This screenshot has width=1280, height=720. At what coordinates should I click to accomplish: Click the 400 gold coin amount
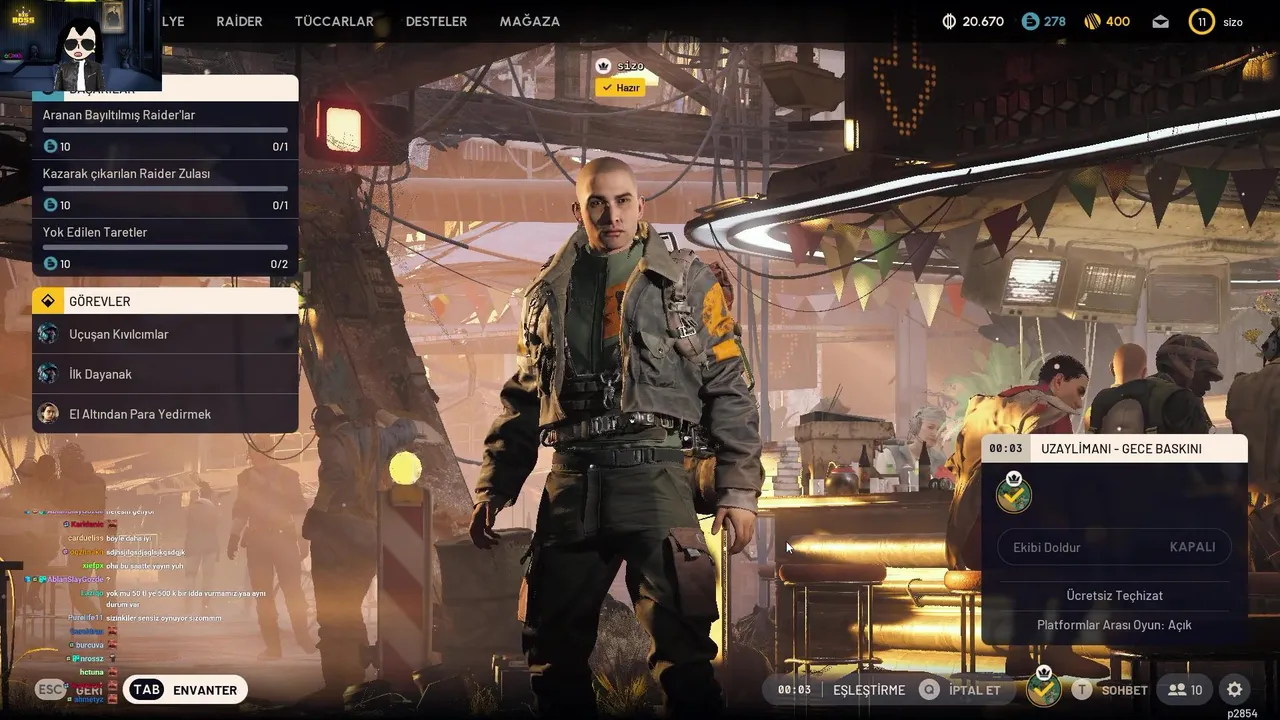point(1118,21)
